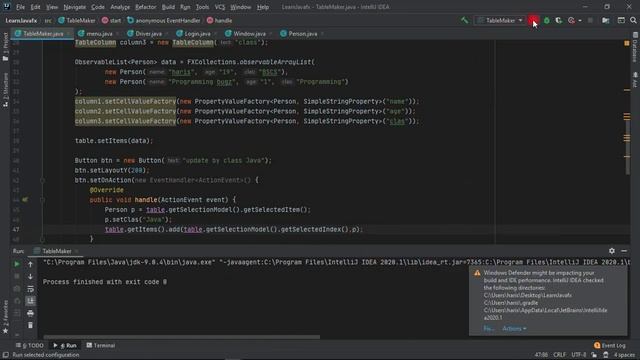640x360 pixels.
Task: Open the TODO tool window tab
Action: (30, 345)
